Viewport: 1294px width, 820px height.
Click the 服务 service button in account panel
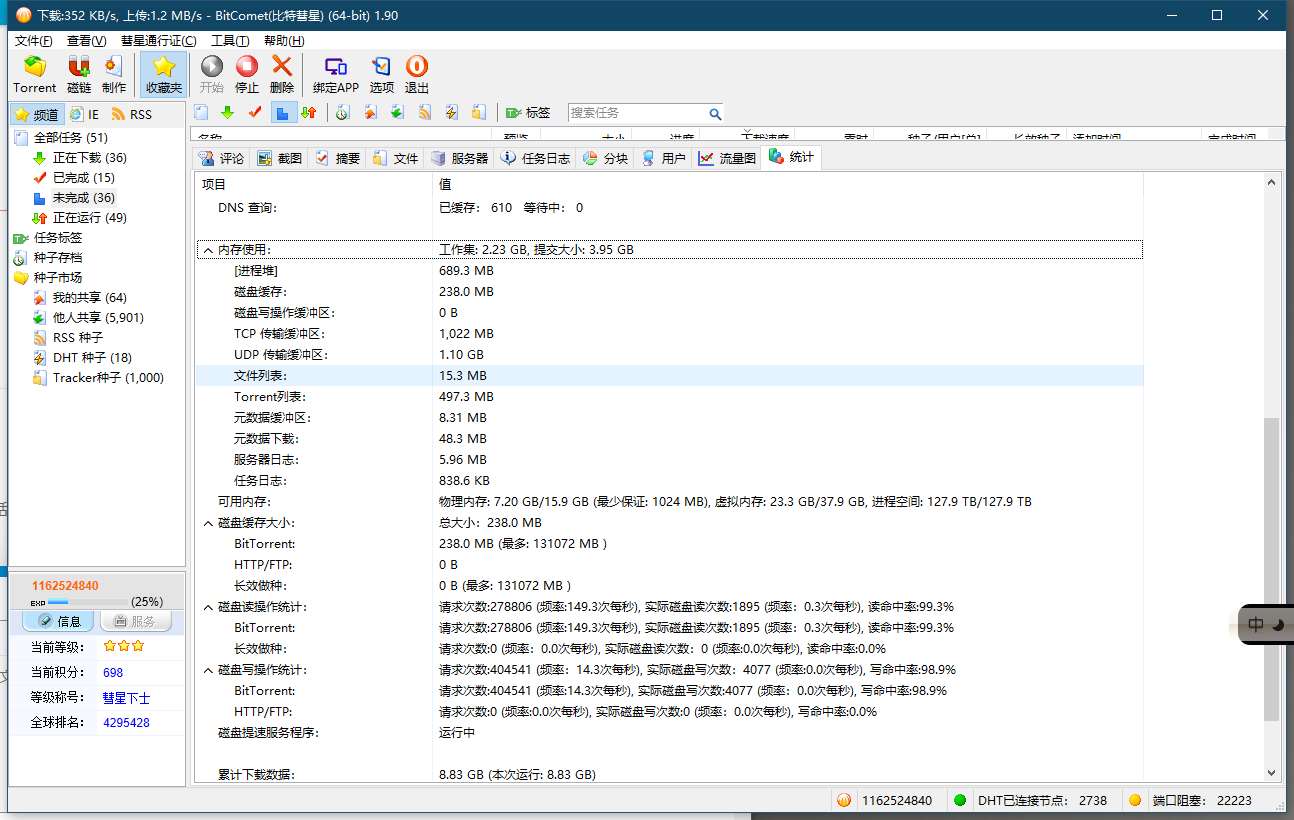(x=136, y=621)
